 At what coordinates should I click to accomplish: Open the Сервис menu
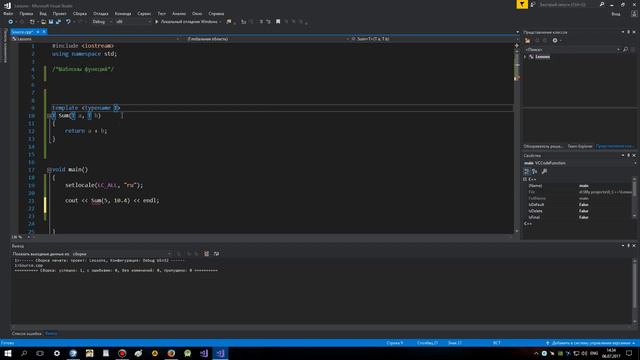[144, 13]
